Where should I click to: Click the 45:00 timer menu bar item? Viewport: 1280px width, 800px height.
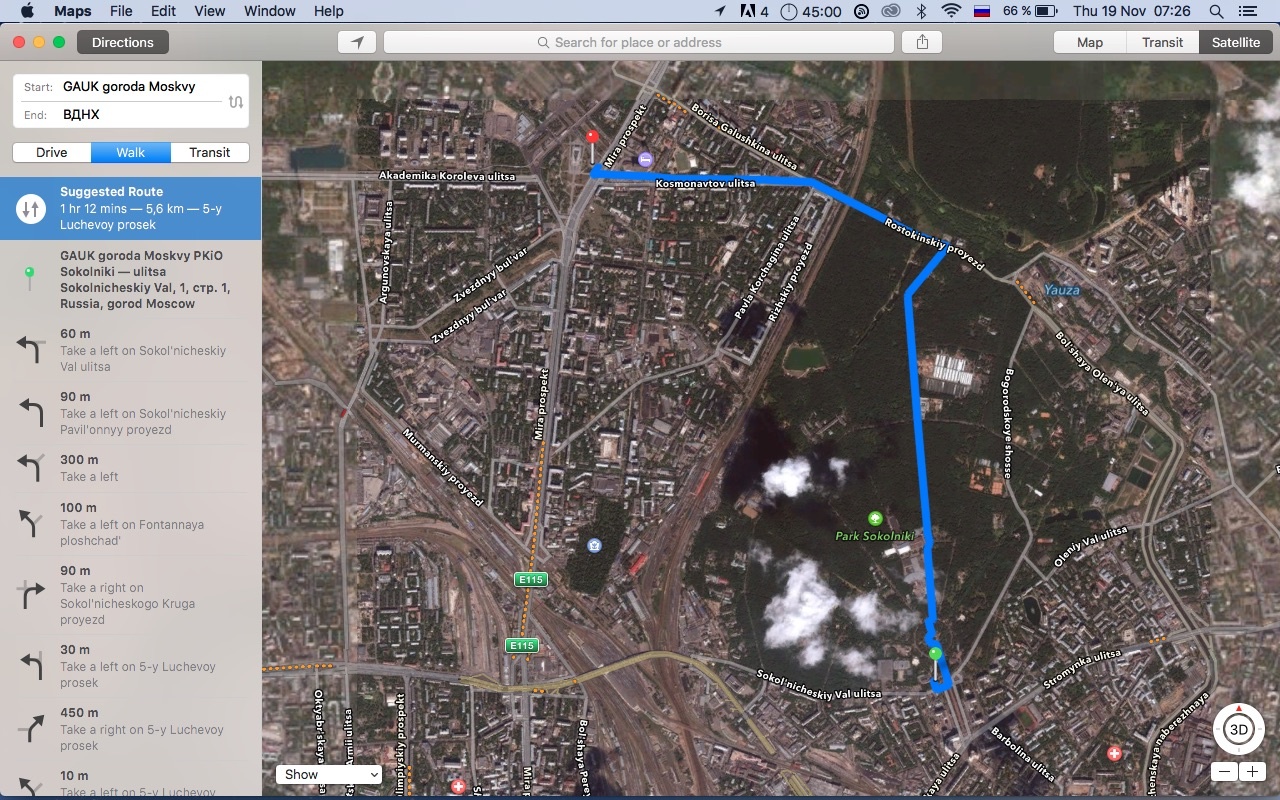pyautogui.click(x=811, y=11)
